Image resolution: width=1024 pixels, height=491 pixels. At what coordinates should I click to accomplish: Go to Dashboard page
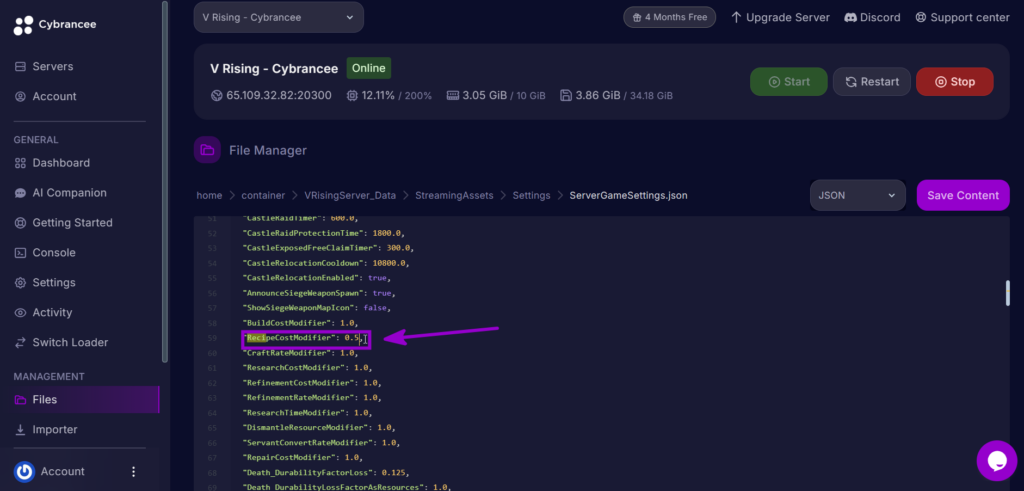point(61,163)
